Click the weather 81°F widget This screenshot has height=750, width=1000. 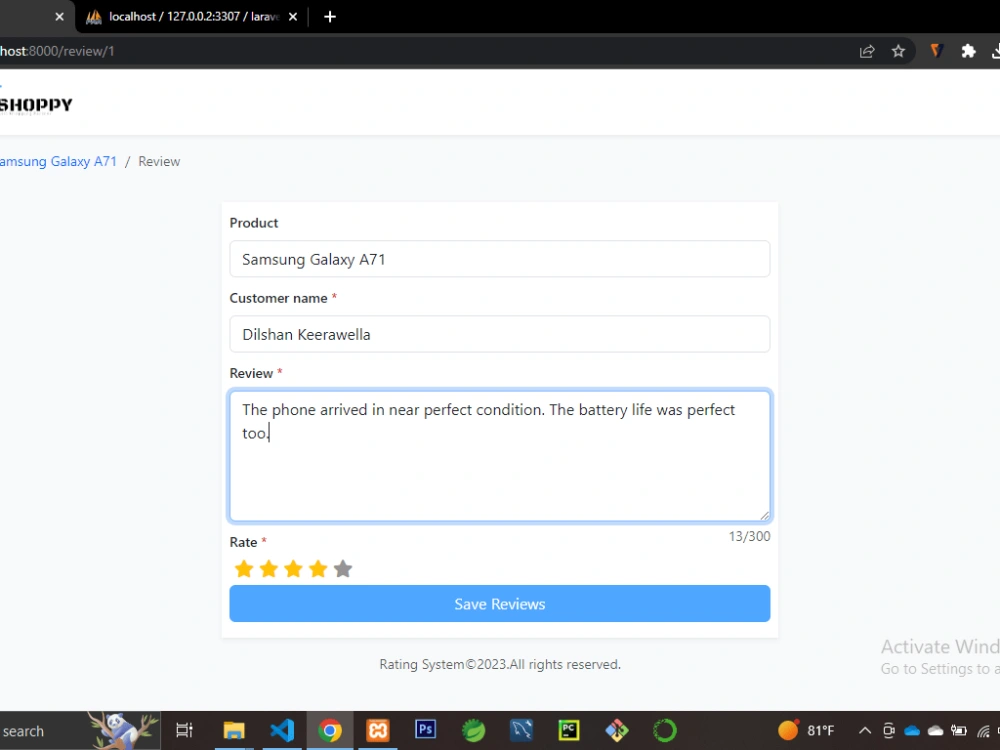[x=806, y=730]
